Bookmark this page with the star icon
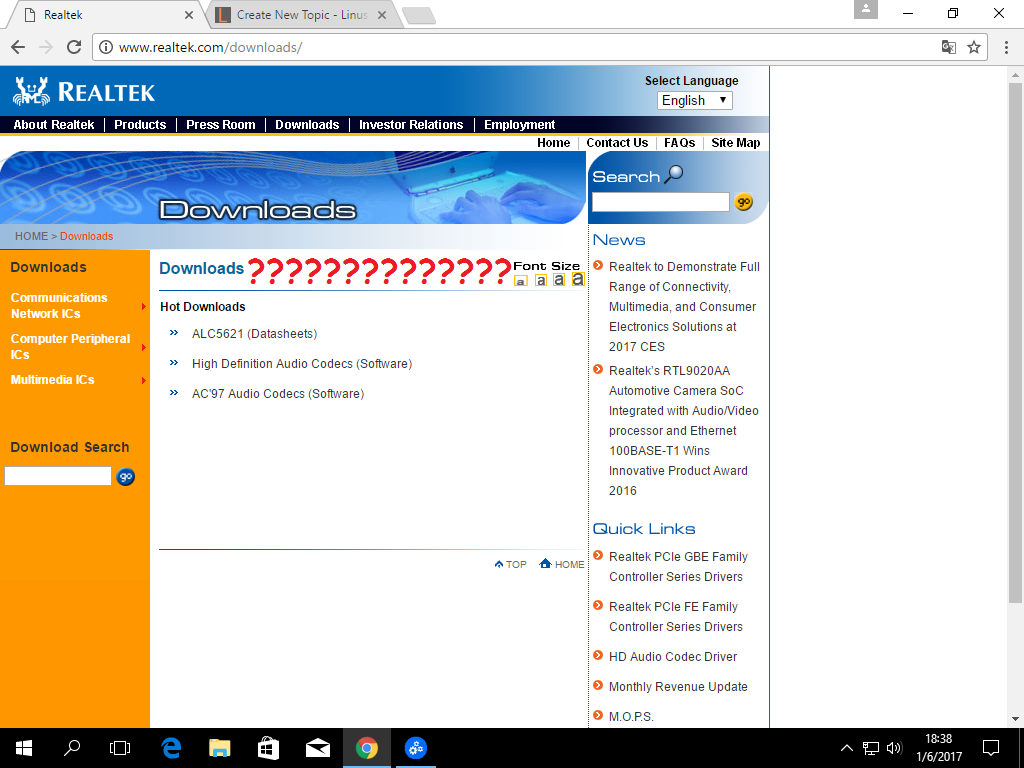 tap(974, 47)
